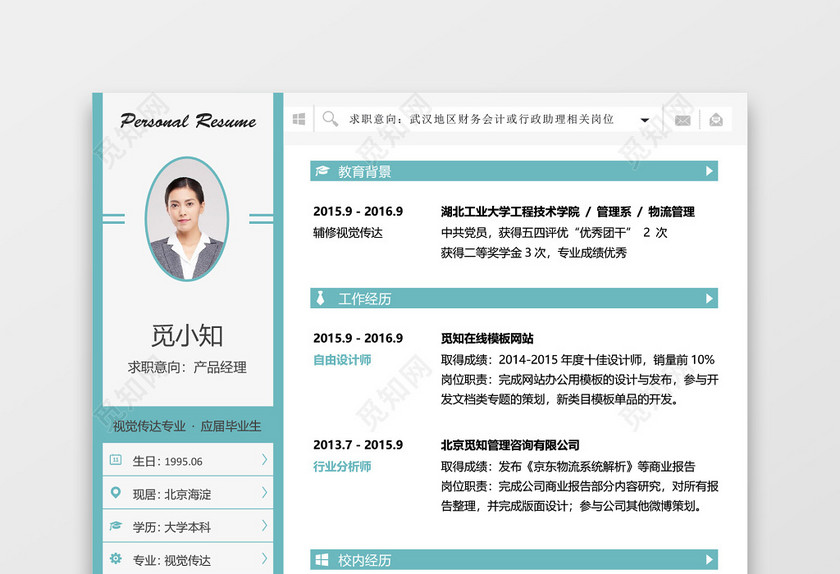This screenshot has height=574, width=840.
Task: Open the 学历: 大学本科 row chevron
Action: pyautogui.click(x=265, y=525)
